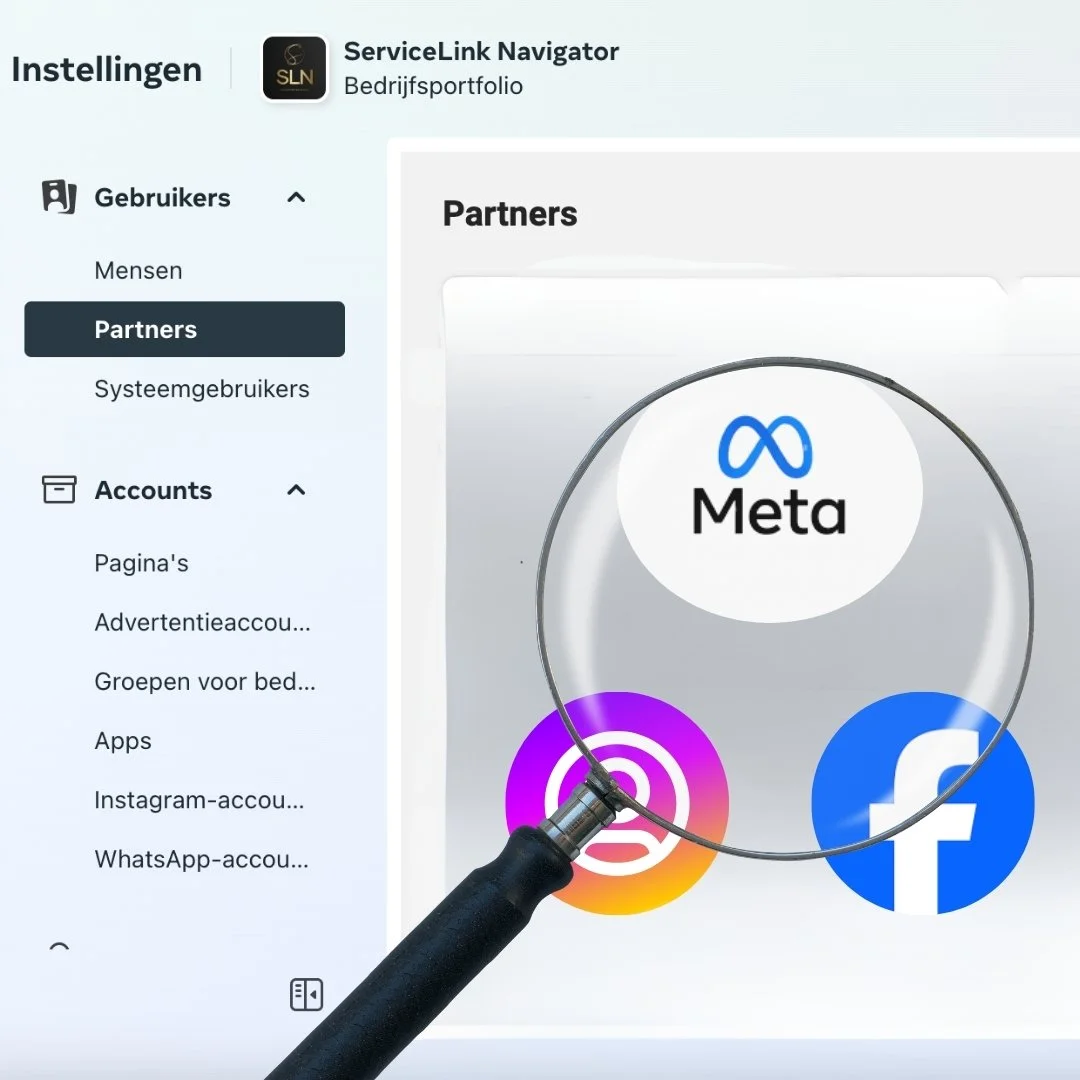Click the Accounts section header

tap(153, 490)
